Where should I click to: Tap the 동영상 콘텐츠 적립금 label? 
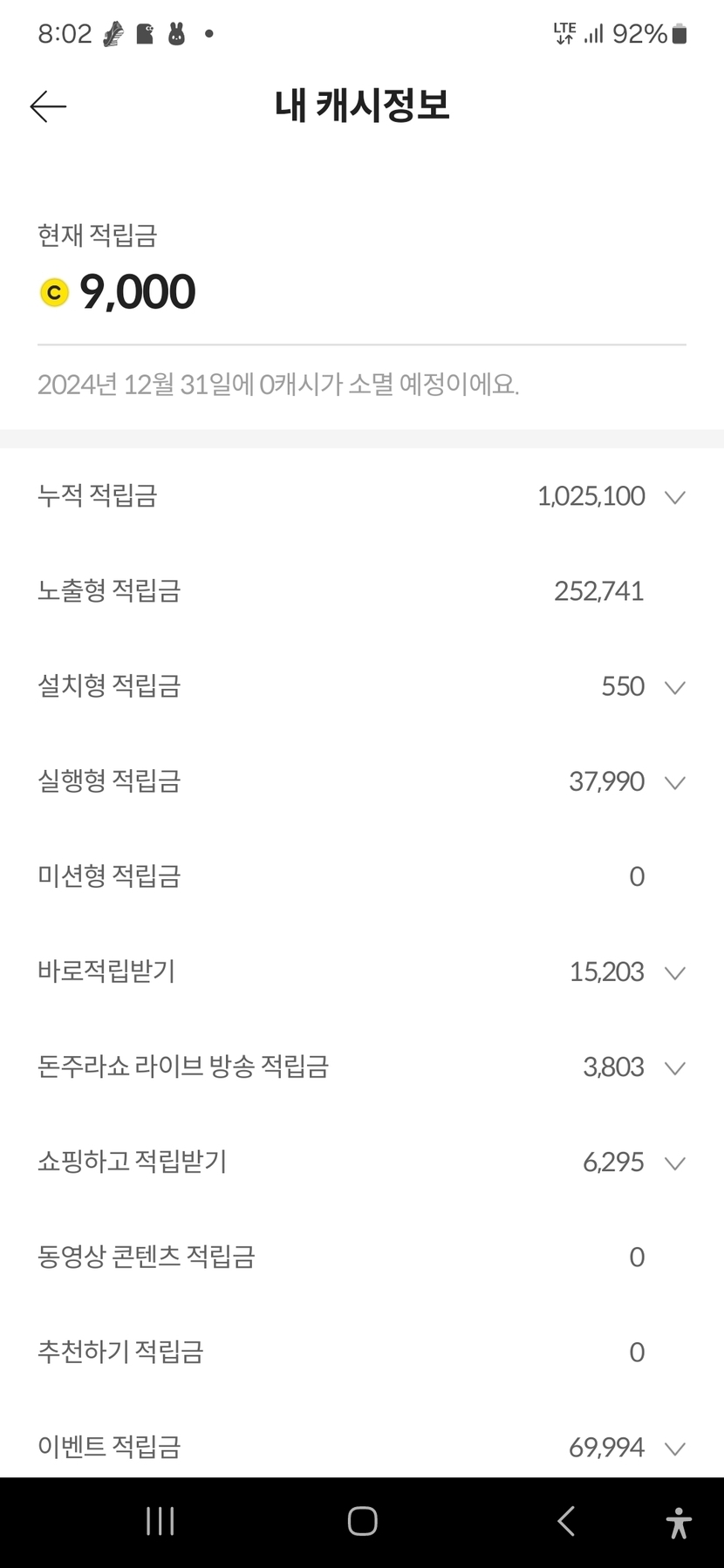[146, 1257]
